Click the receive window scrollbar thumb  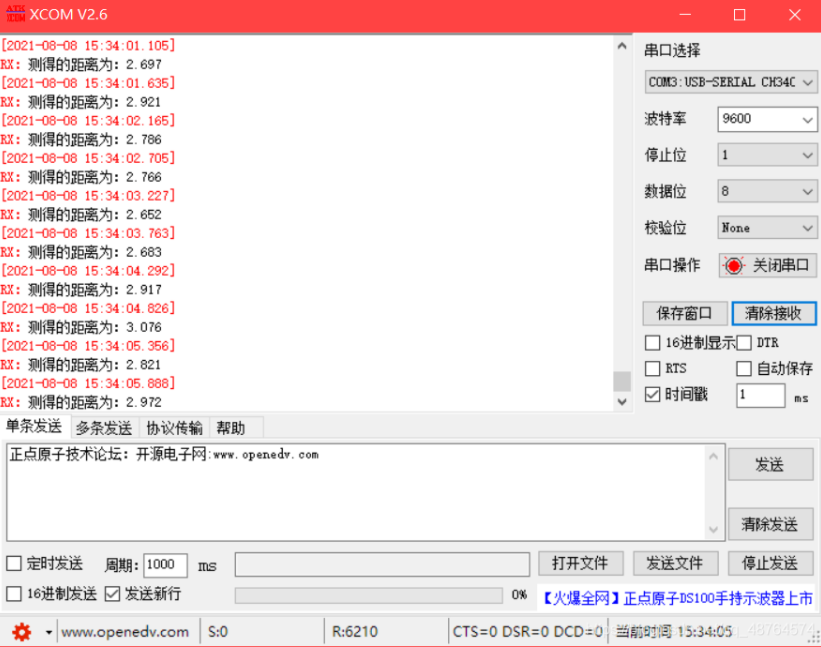pos(622,382)
